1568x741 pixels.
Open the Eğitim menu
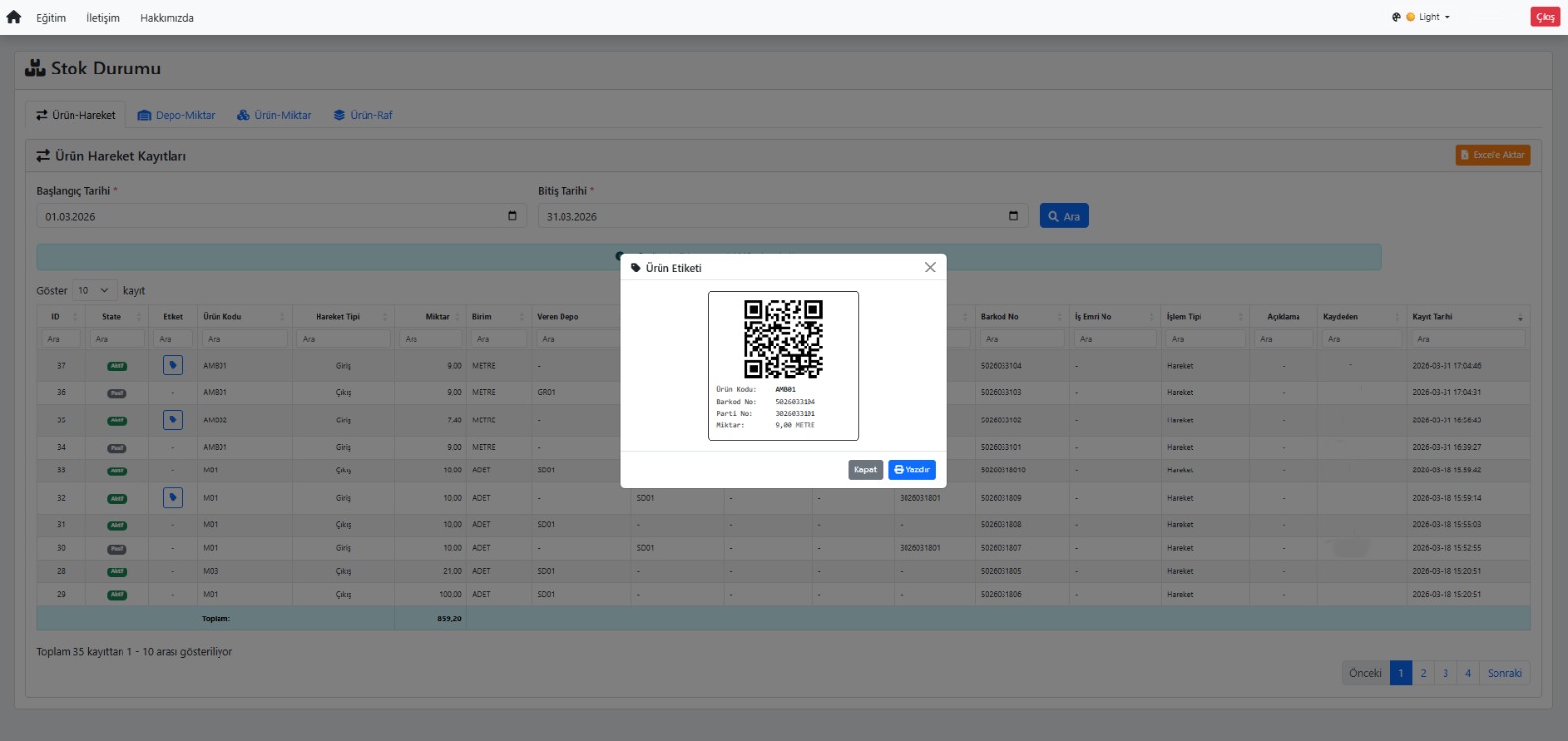point(51,18)
